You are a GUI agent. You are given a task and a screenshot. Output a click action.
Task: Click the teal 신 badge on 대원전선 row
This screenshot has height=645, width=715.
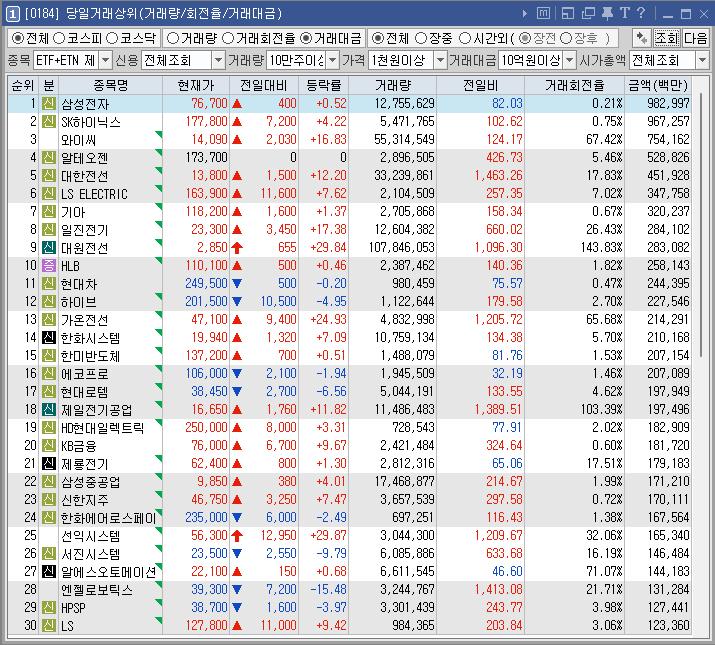[x=48, y=247]
